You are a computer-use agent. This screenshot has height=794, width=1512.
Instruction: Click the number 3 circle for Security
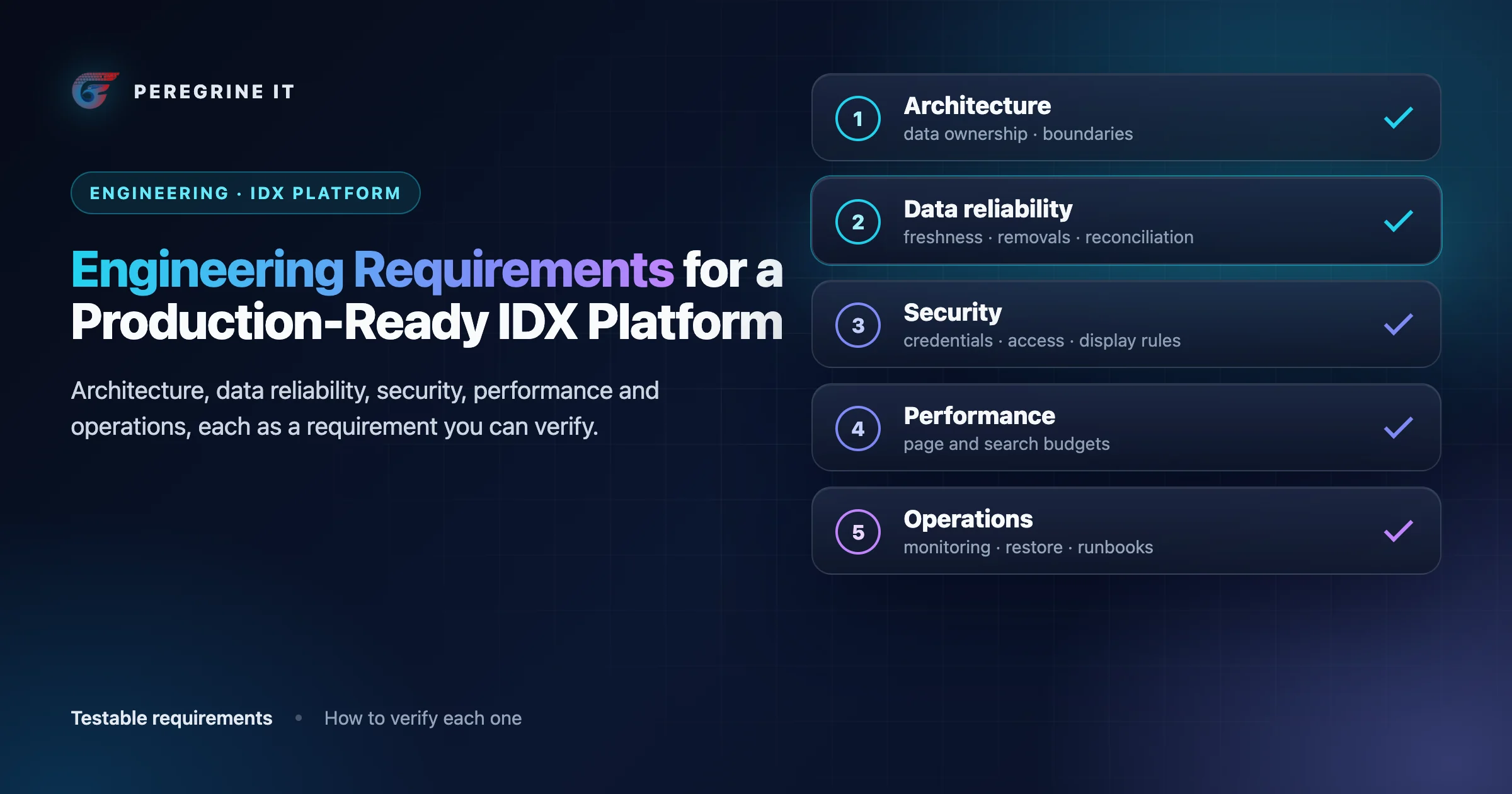[858, 325]
